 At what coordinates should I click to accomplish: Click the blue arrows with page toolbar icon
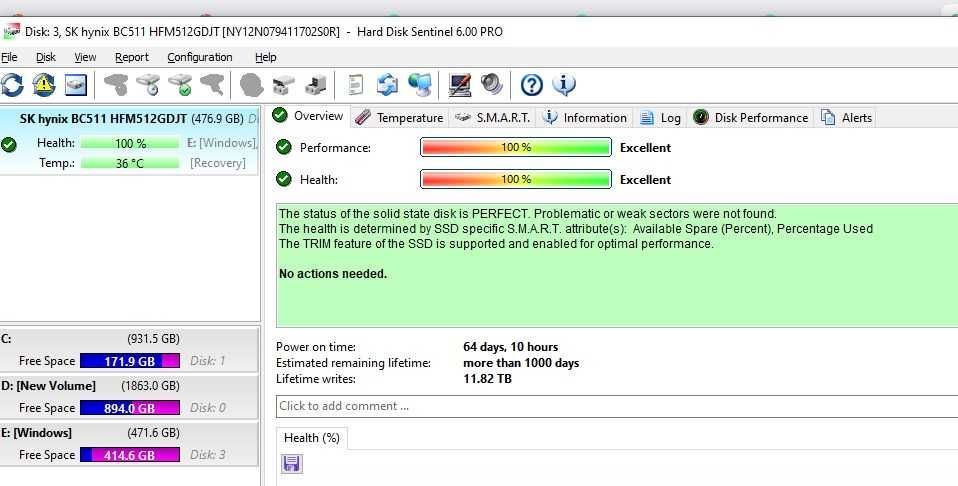[387, 84]
